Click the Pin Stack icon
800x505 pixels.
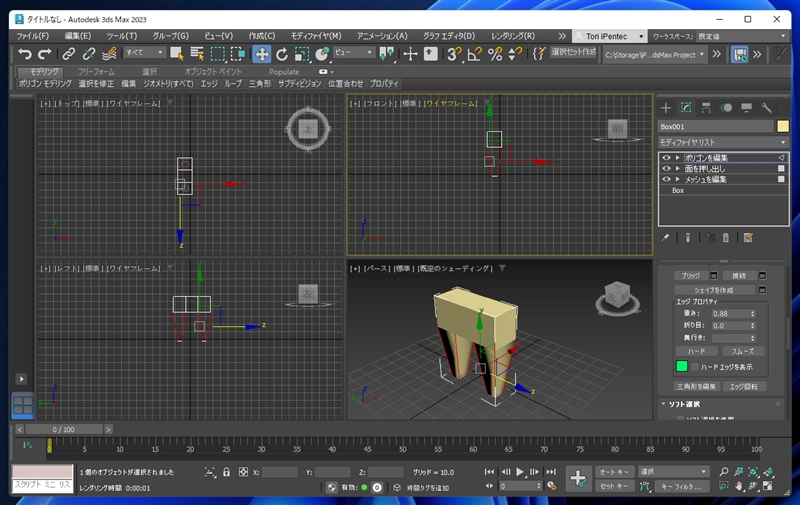665,238
